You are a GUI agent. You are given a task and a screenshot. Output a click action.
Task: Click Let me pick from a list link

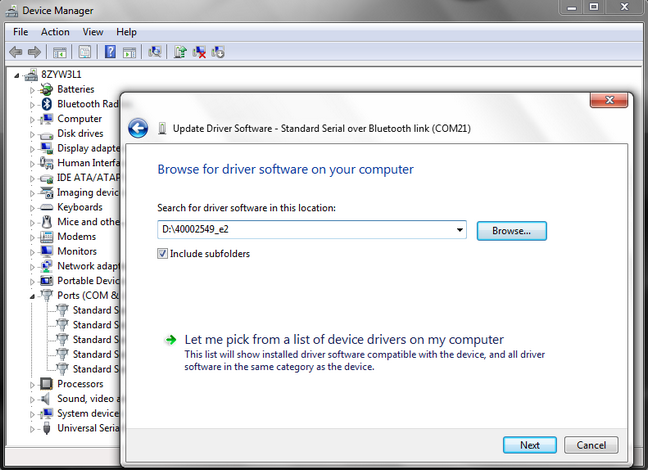(x=343, y=339)
